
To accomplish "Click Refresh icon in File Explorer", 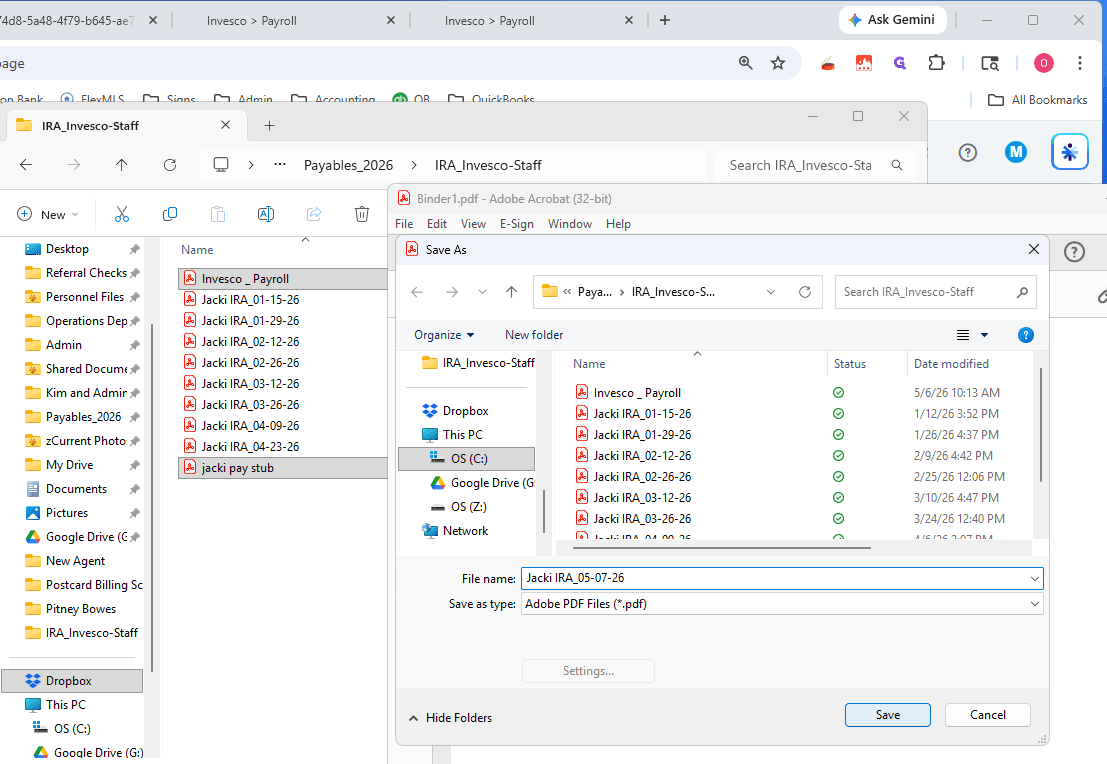I will click(170, 165).
